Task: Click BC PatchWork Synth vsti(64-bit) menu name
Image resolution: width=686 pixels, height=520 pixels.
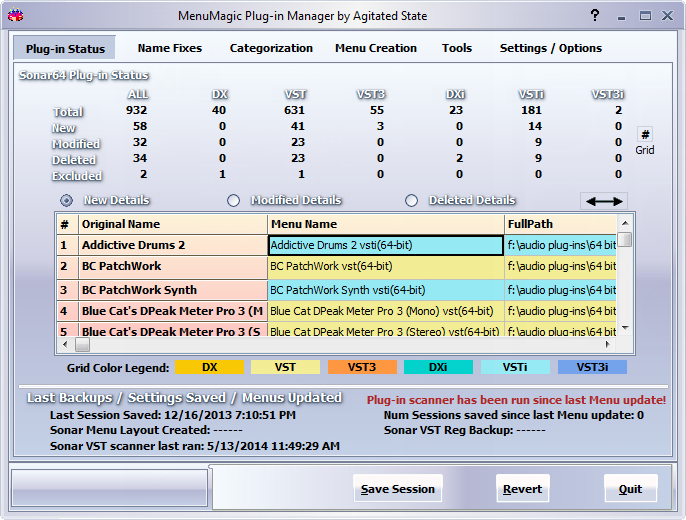Action: pyautogui.click(x=385, y=290)
